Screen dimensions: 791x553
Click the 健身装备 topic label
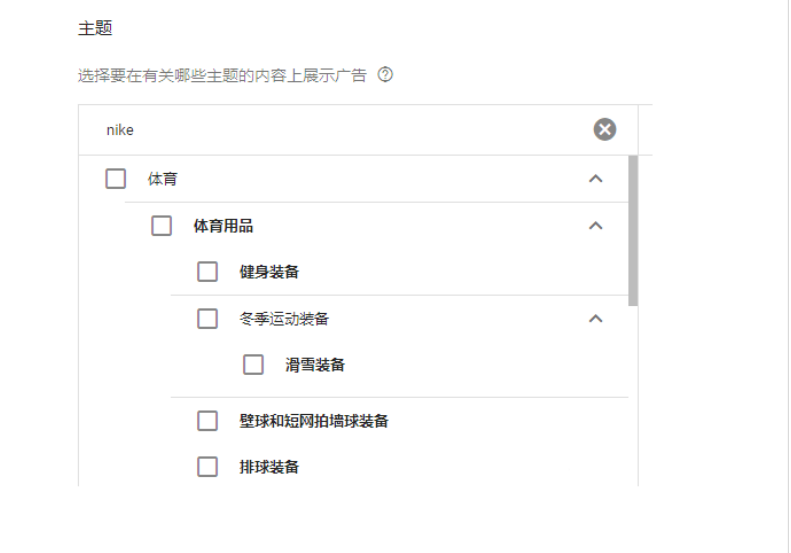269,272
